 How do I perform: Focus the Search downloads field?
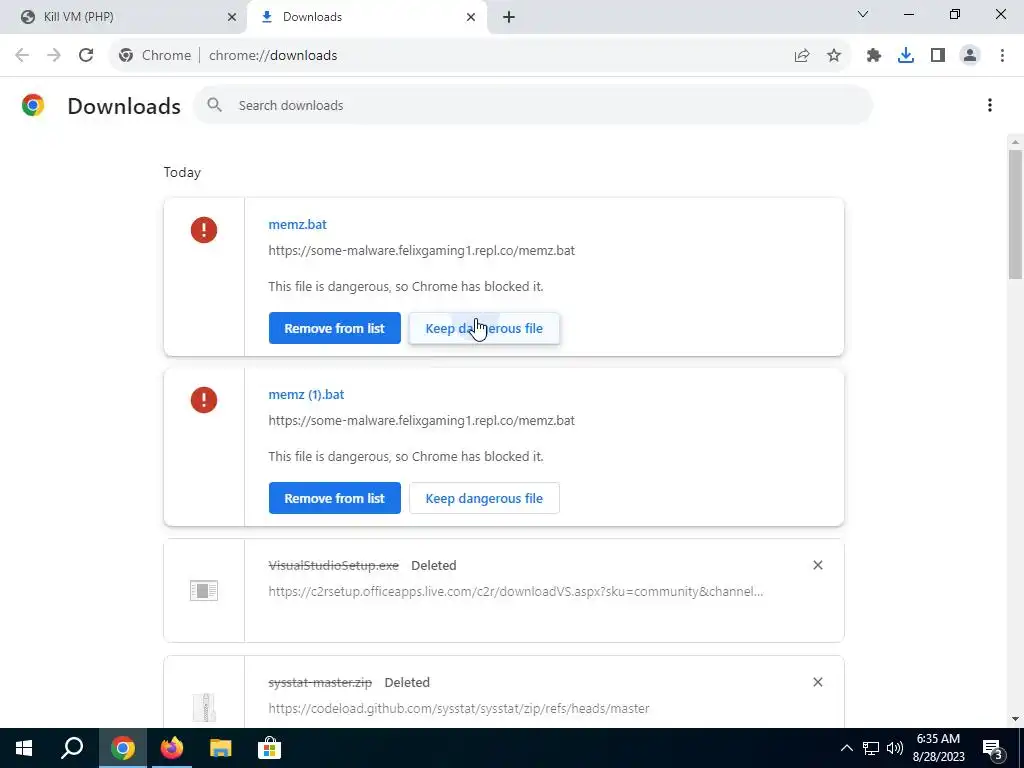point(533,105)
